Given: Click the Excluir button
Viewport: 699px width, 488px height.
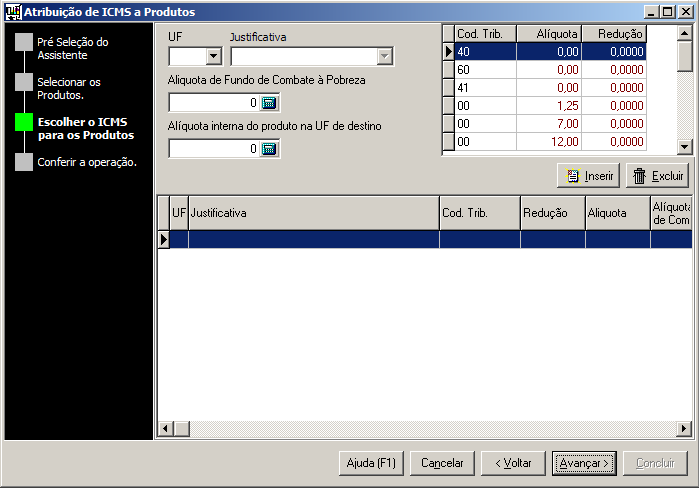Looking at the screenshot, I should coord(658,176).
